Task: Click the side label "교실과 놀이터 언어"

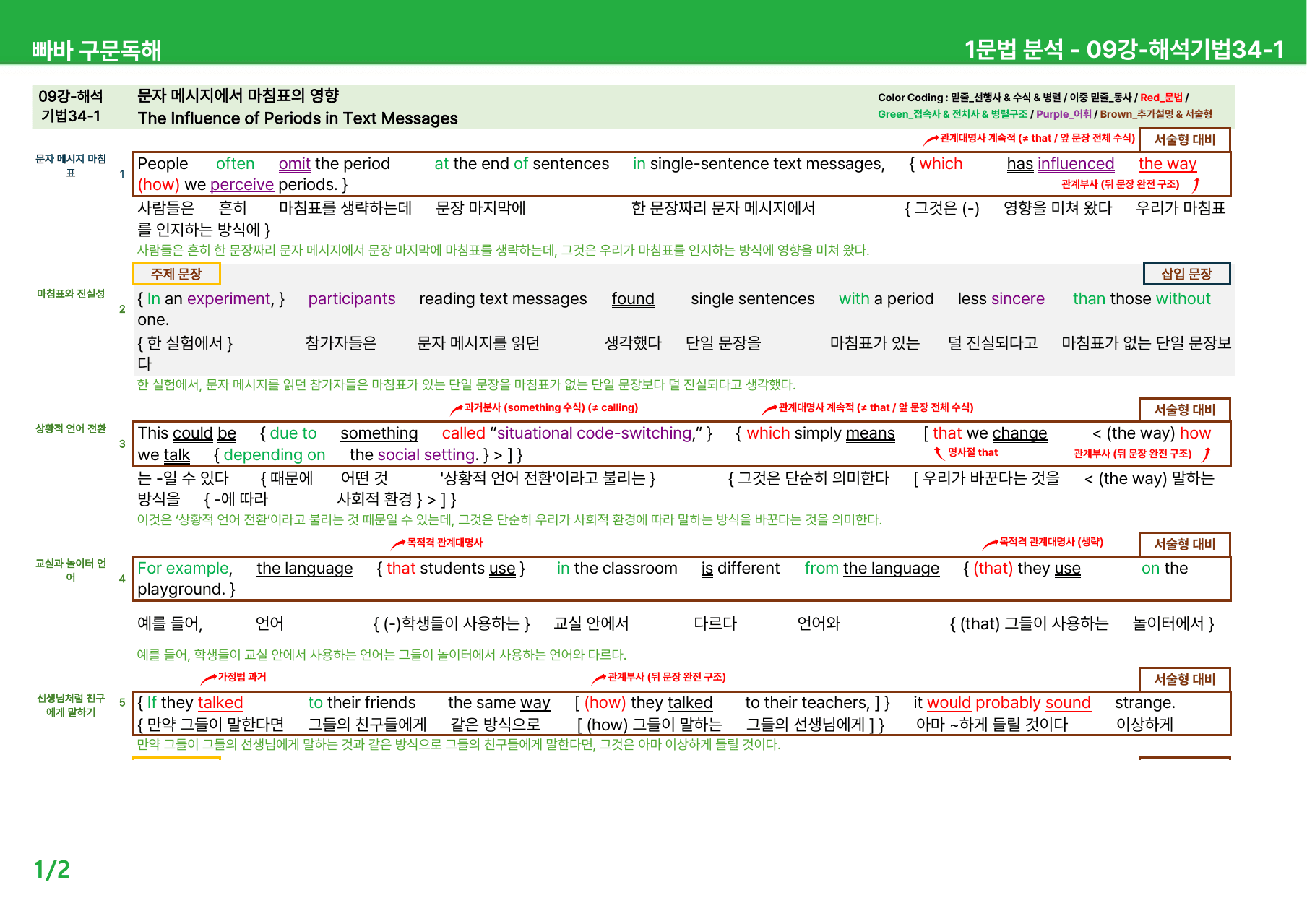Action: coord(71,570)
